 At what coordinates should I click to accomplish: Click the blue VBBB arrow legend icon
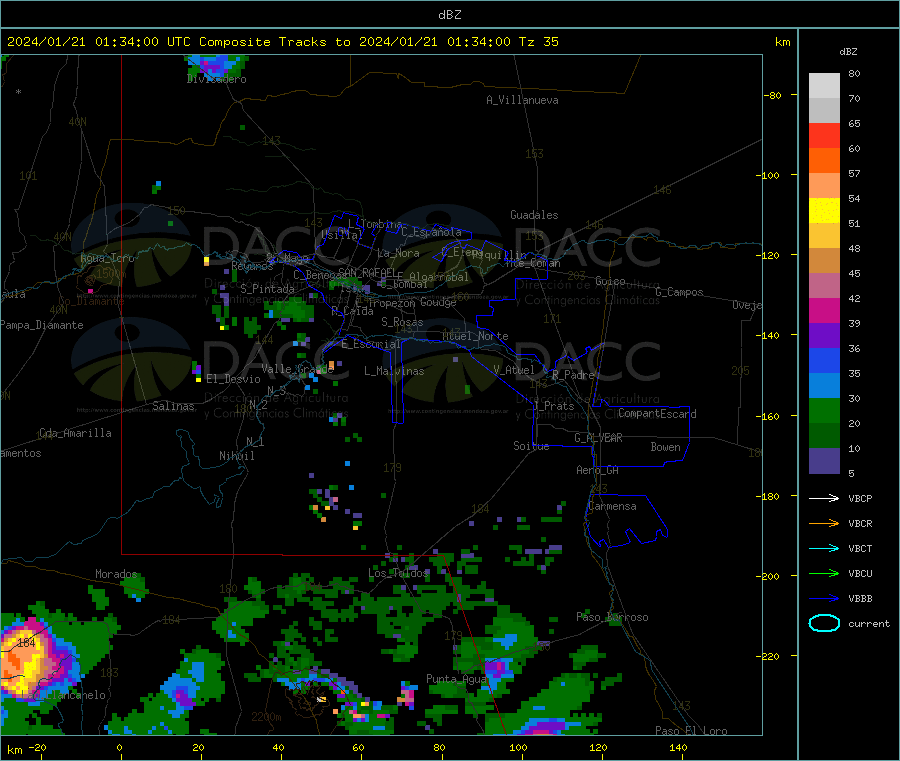pos(824,599)
